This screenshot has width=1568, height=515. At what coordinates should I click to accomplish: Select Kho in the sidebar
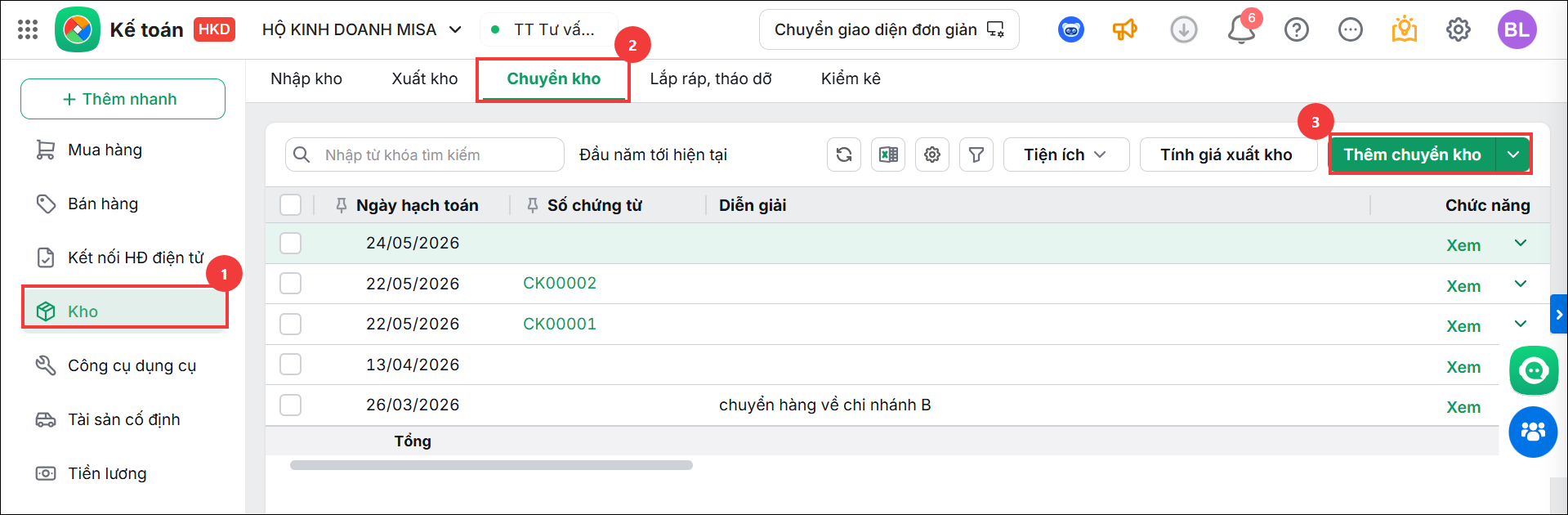point(124,311)
